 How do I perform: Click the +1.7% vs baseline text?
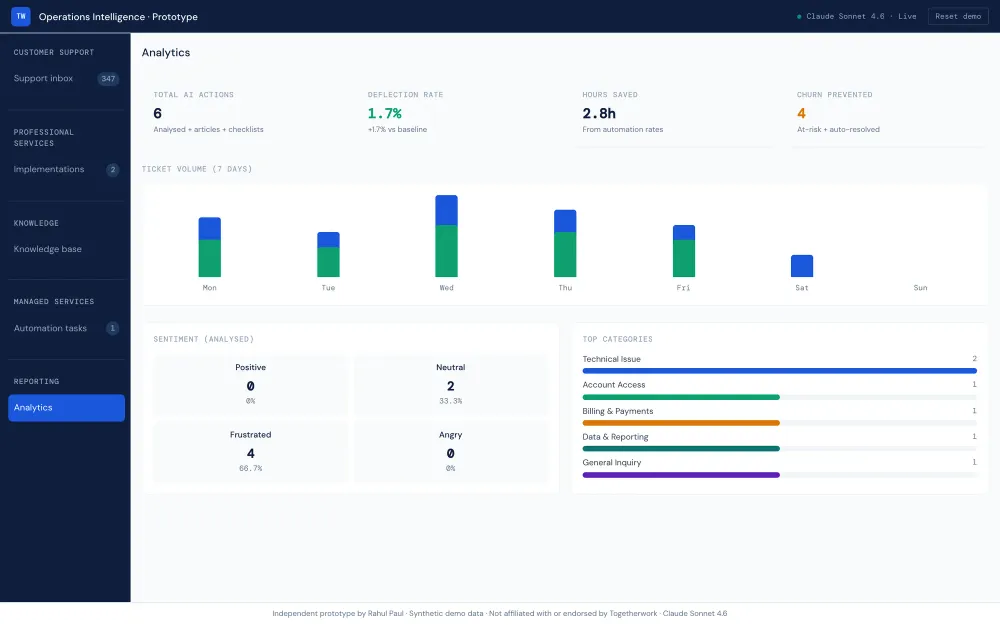(x=397, y=129)
